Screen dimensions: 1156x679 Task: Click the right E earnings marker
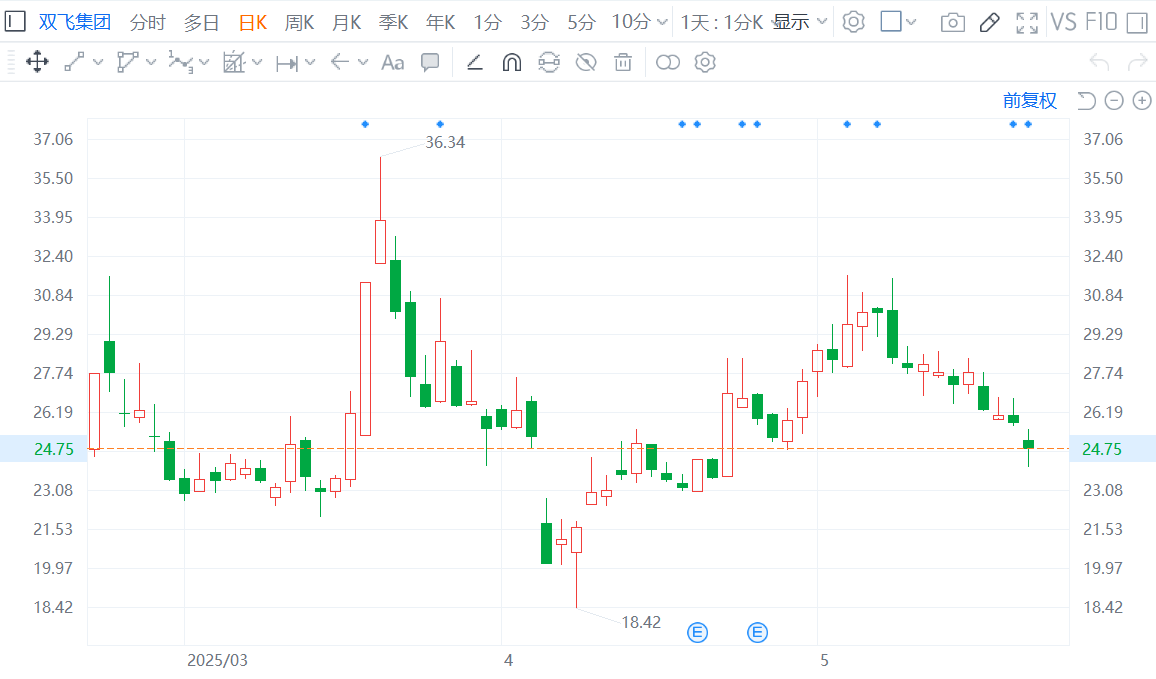(x=757, y=633)
